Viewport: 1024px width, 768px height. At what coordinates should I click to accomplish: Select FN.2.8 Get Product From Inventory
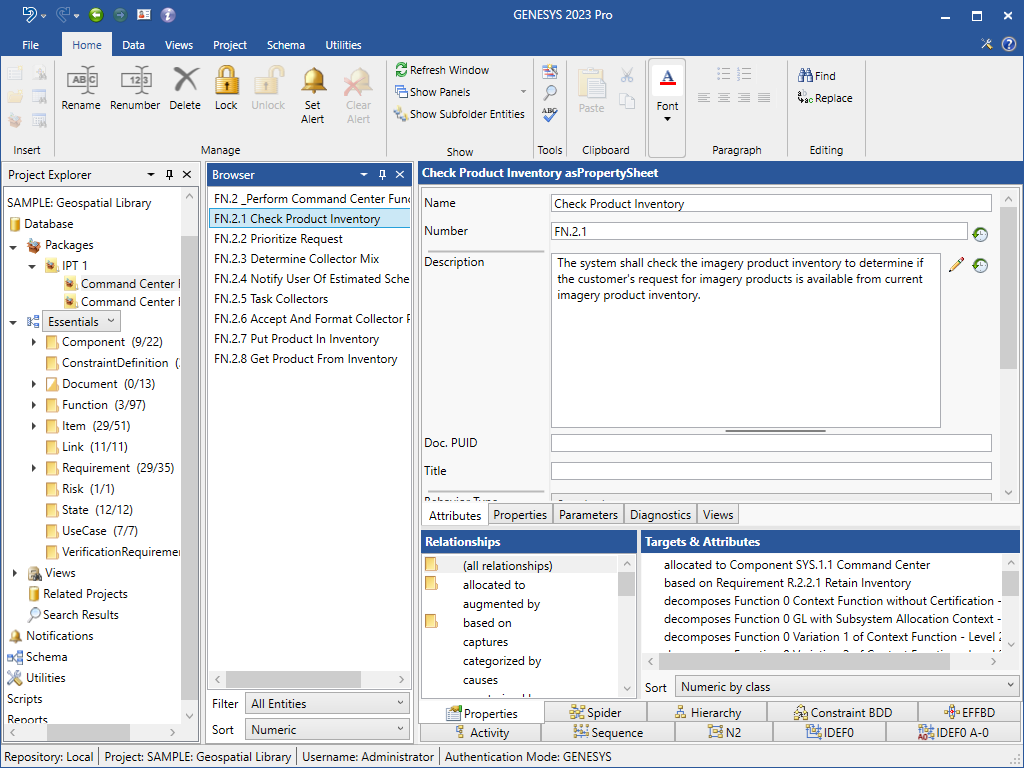tap(309, 359)
